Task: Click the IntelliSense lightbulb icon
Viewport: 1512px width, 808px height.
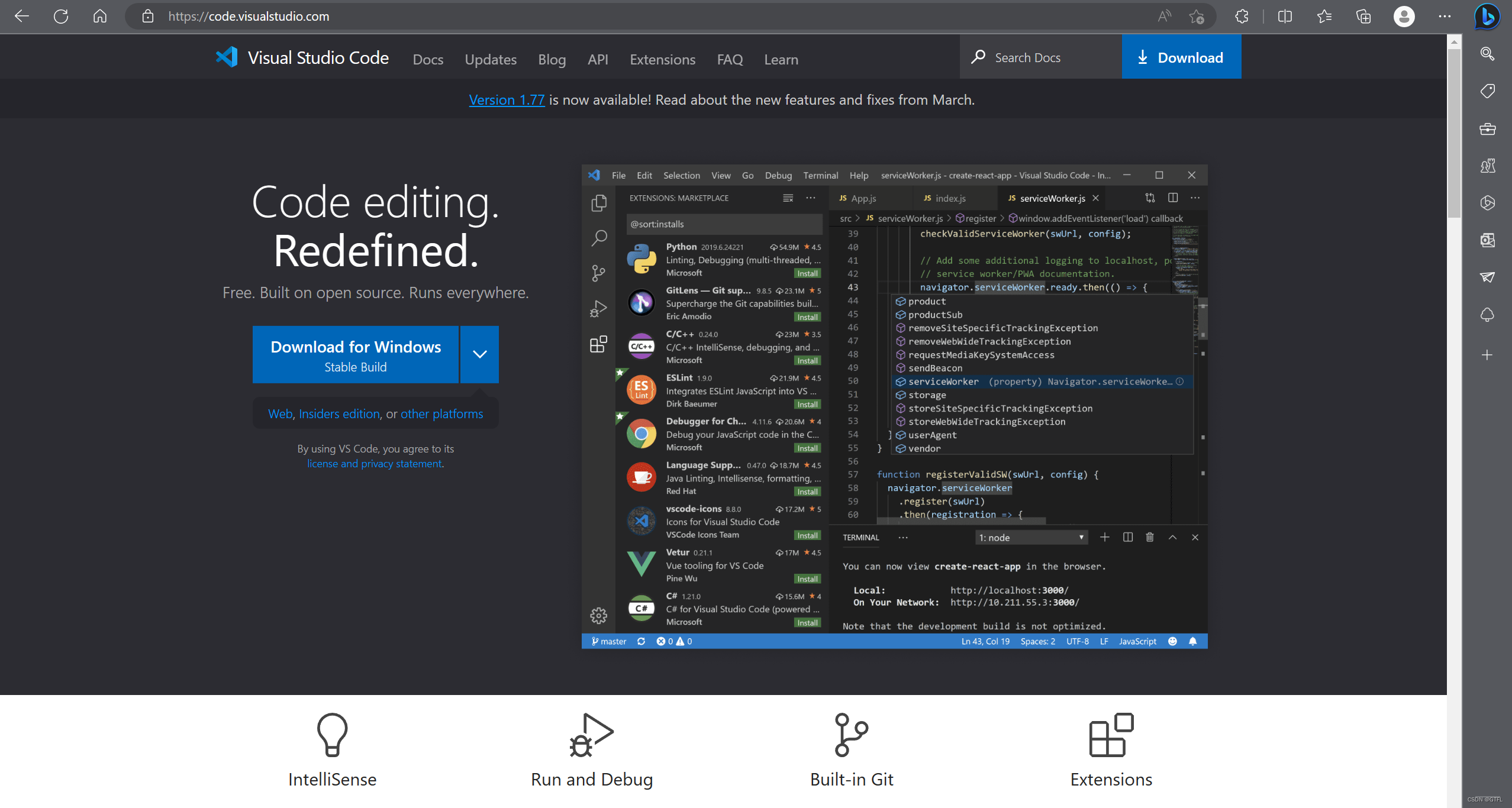Action: click(x=332, y=735)
